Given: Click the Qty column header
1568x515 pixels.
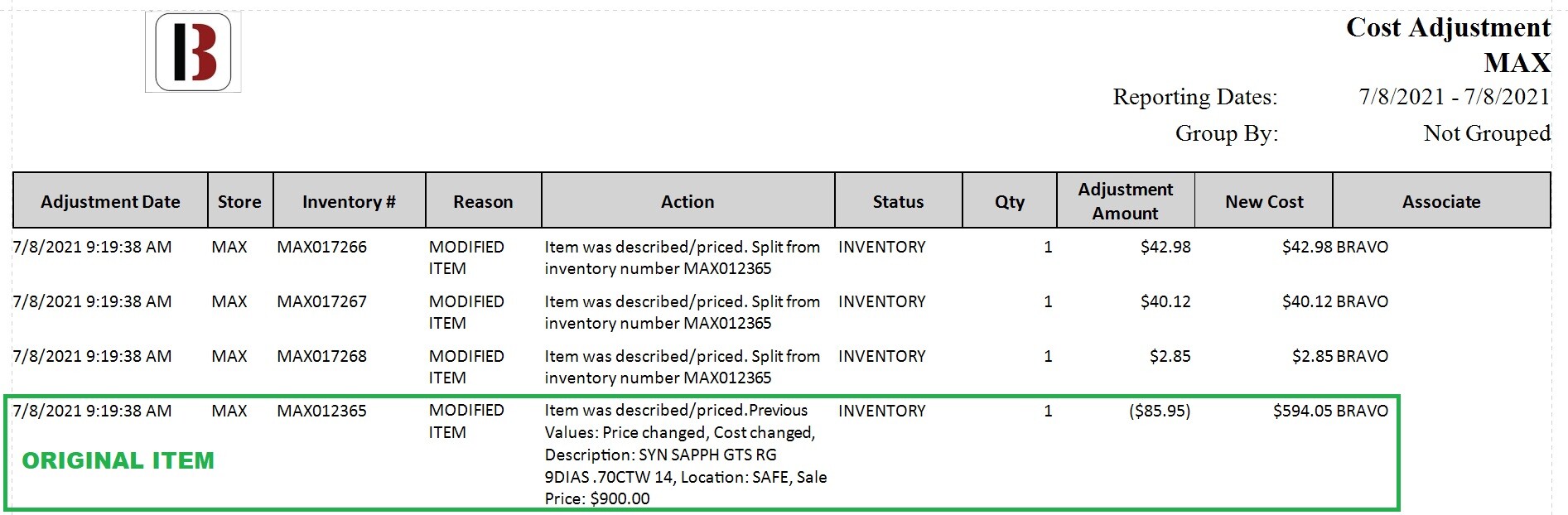Looking at the screenshot, I should [x=1010, y=200].
